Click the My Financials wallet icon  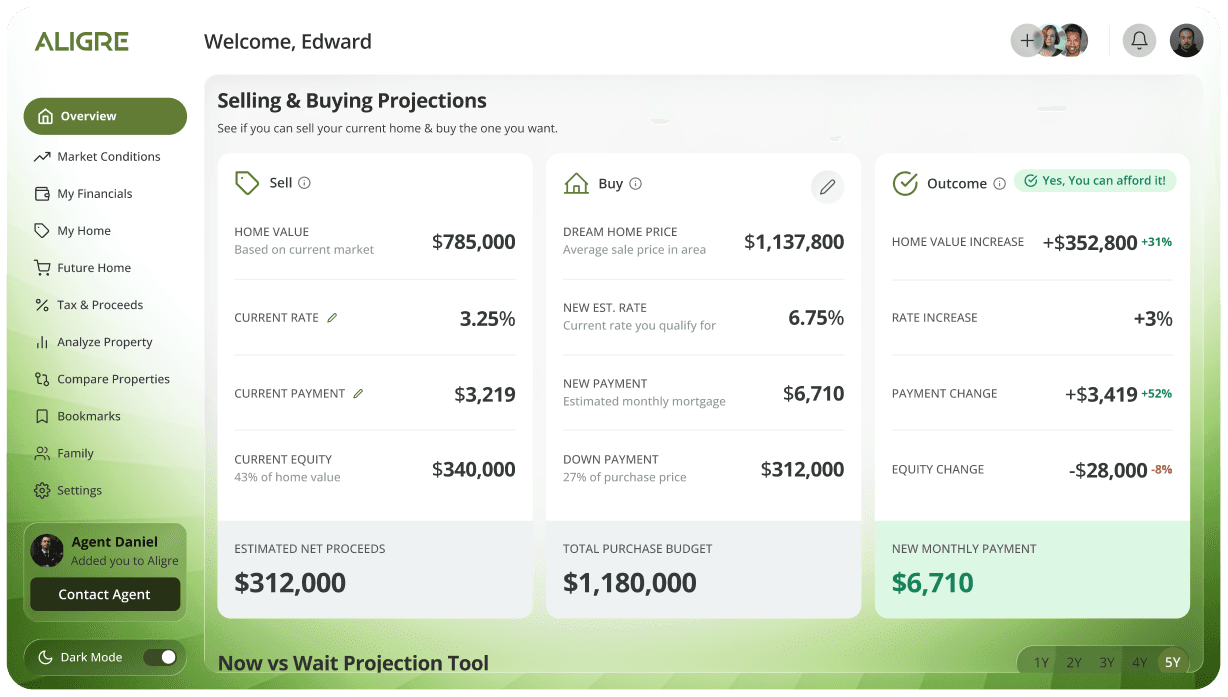click(42, 194)
